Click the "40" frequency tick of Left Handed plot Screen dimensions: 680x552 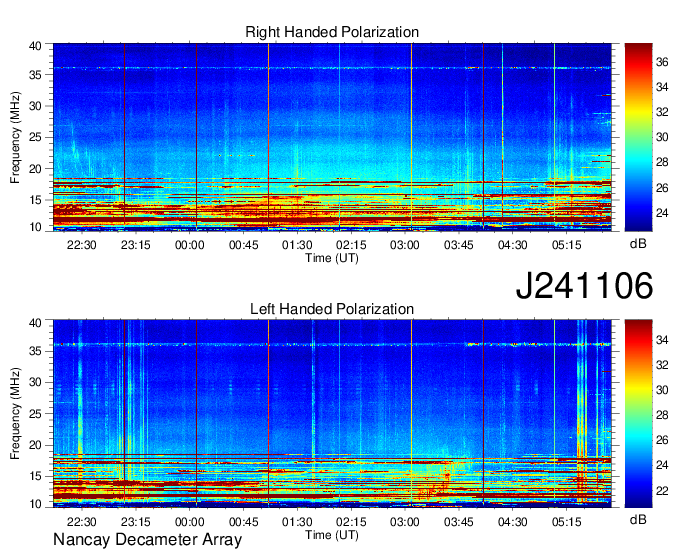(x=35, y=323)
